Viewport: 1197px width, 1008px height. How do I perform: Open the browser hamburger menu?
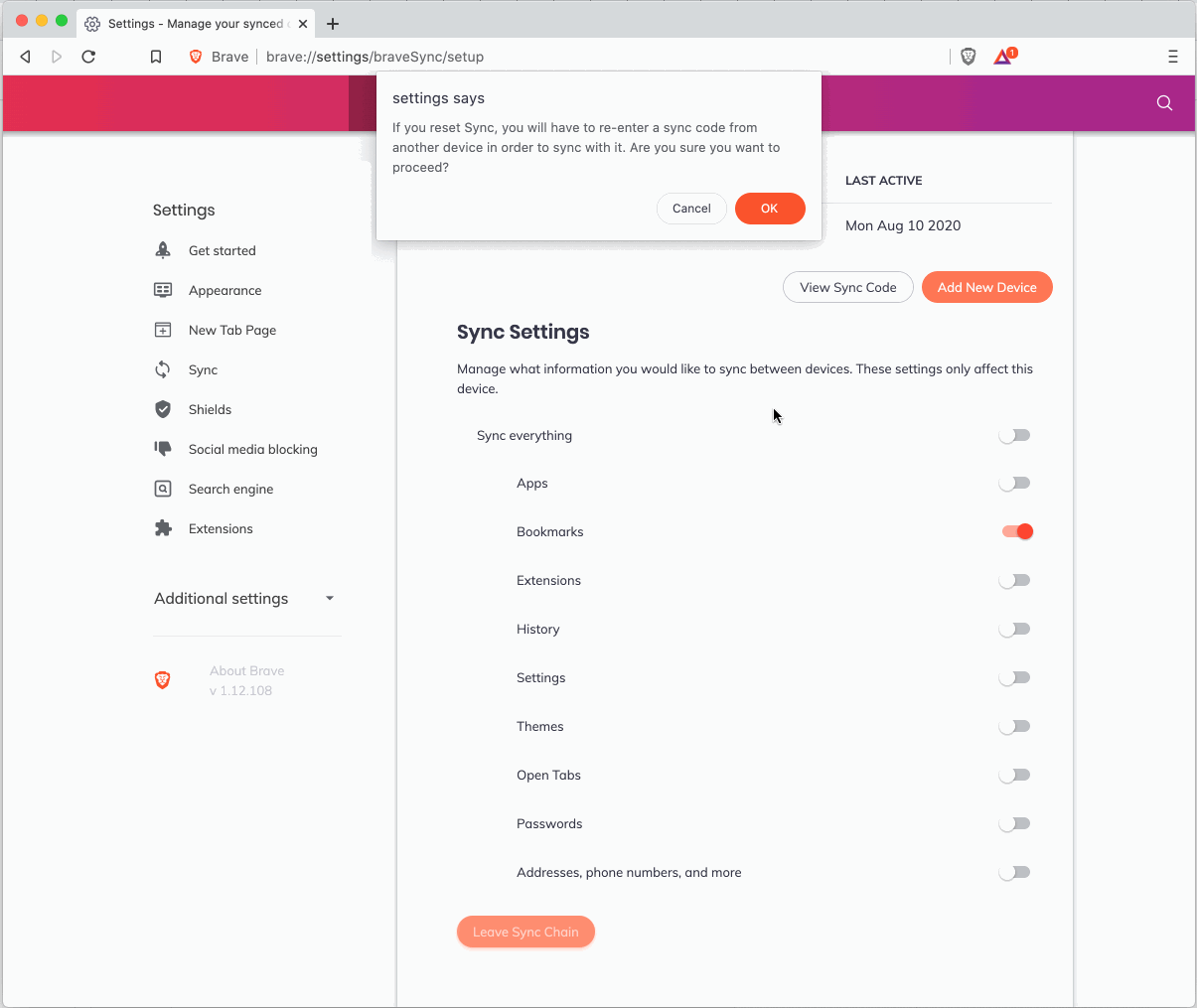click(1173, 57)
